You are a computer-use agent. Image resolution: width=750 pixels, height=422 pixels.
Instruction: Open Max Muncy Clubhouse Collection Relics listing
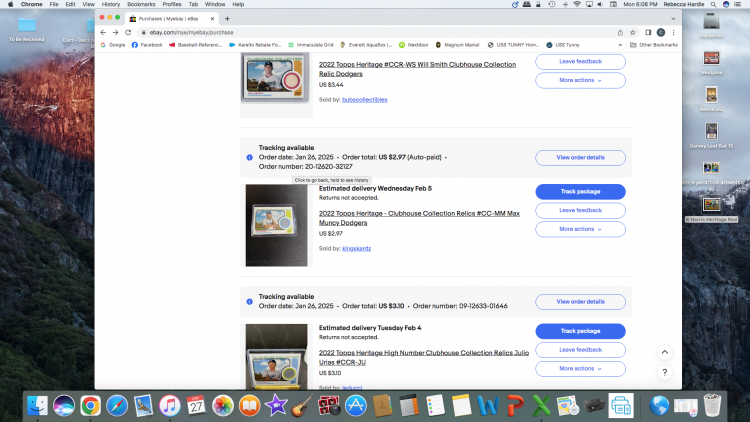point(419,218)
